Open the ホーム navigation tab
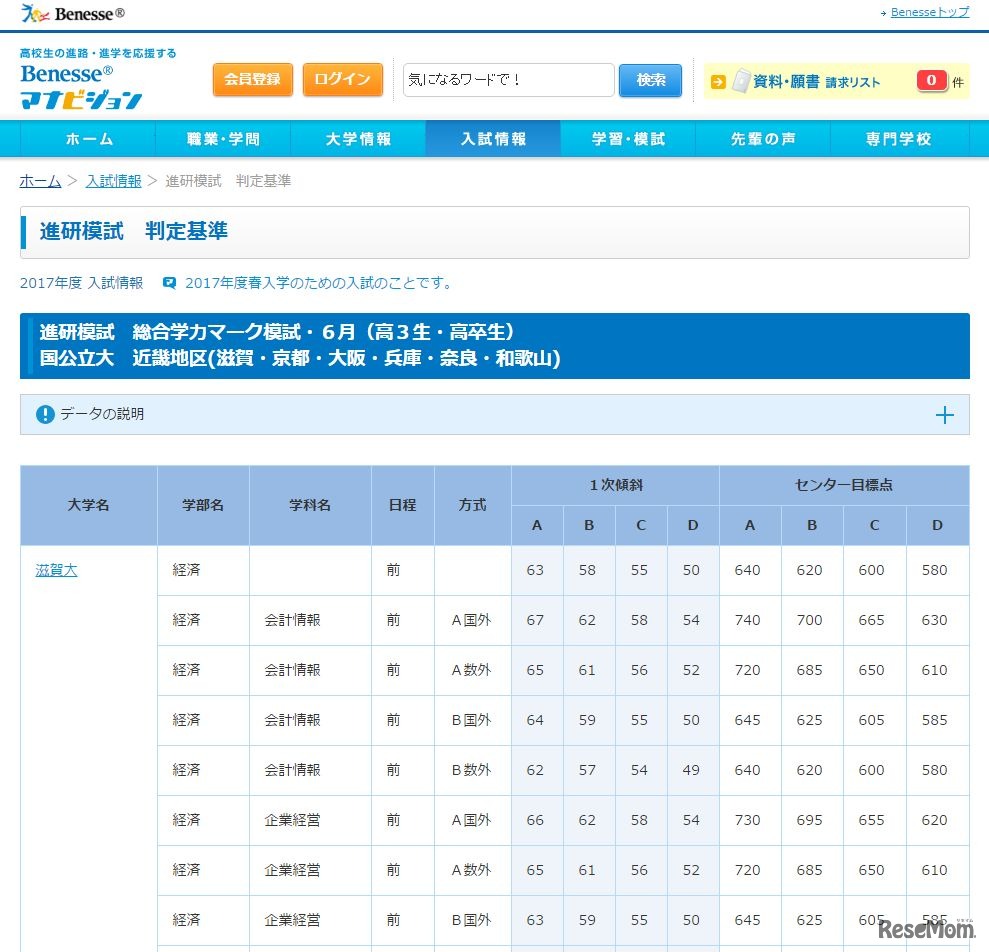The image size is (989, 952). 89,139
